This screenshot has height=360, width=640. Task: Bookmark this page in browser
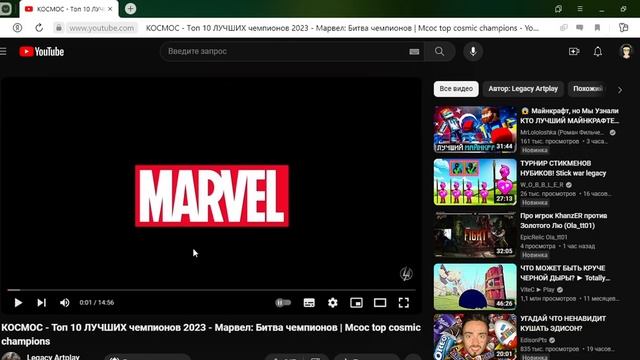coord(597,28)
